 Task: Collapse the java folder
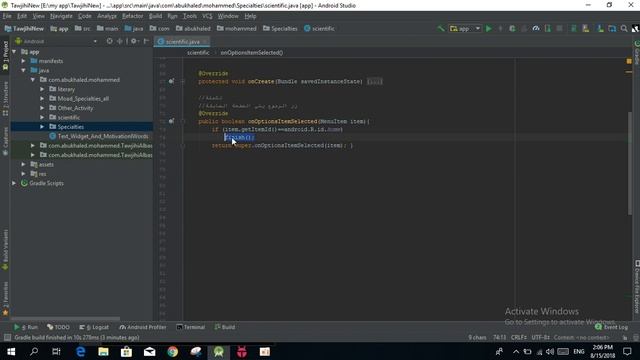(x=24, y=70)
